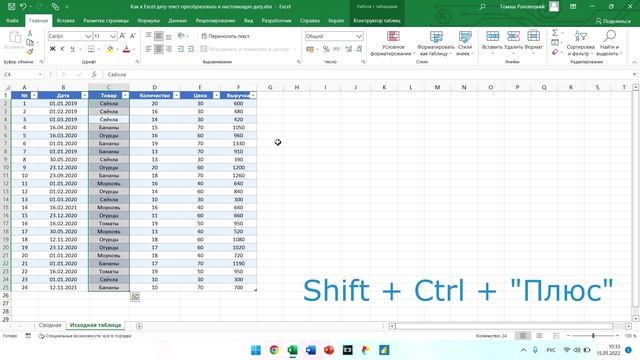The image size is (640, 360).
Task: Apply the yellow fill color
Action: (110, 49)
